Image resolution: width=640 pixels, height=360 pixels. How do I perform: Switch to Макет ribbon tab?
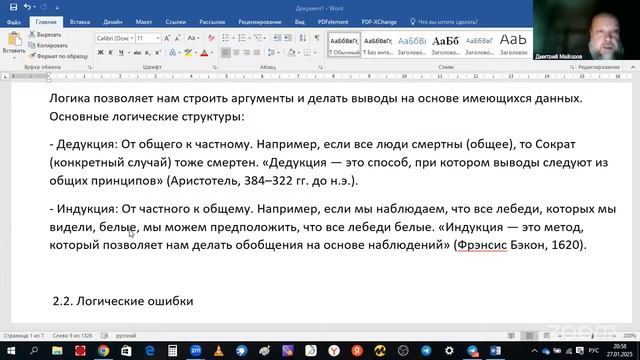pyautogui.click(x=144, y=22)
